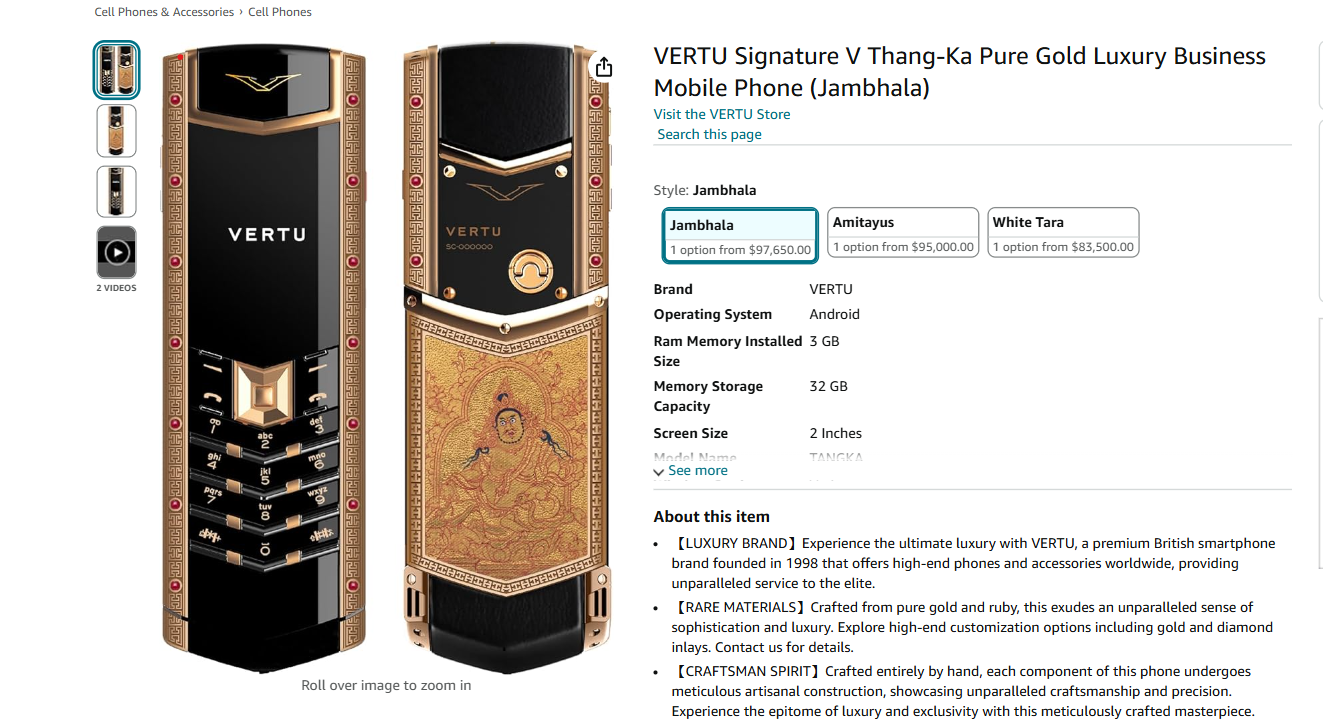Image resolution: width=1323 pixels, height=724 pixels.
Task: Click the share icon on the product image
Action: pyautogui.click(x=603, y=66)
